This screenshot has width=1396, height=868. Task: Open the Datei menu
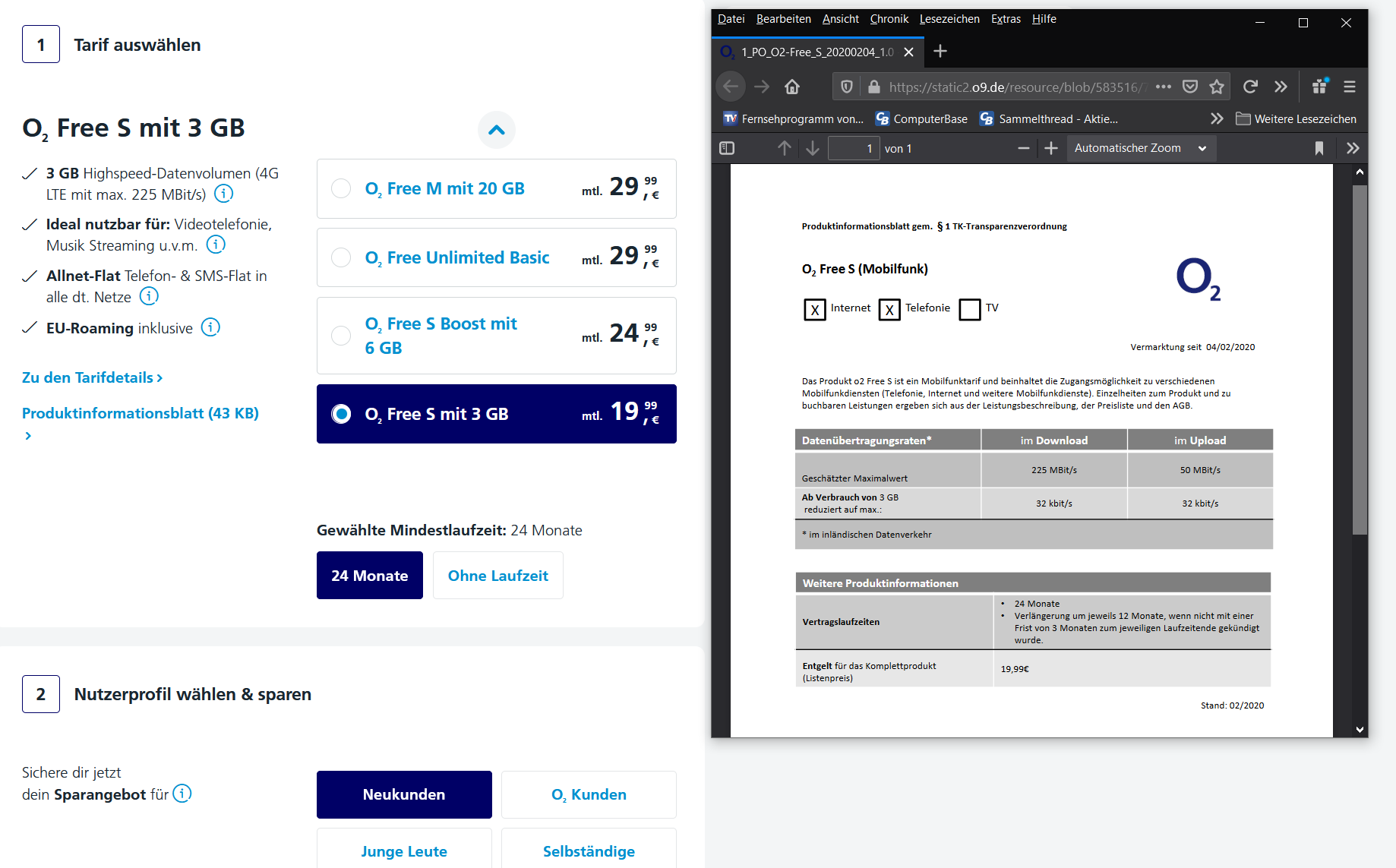pyautogui.click(x=731, y=19)
